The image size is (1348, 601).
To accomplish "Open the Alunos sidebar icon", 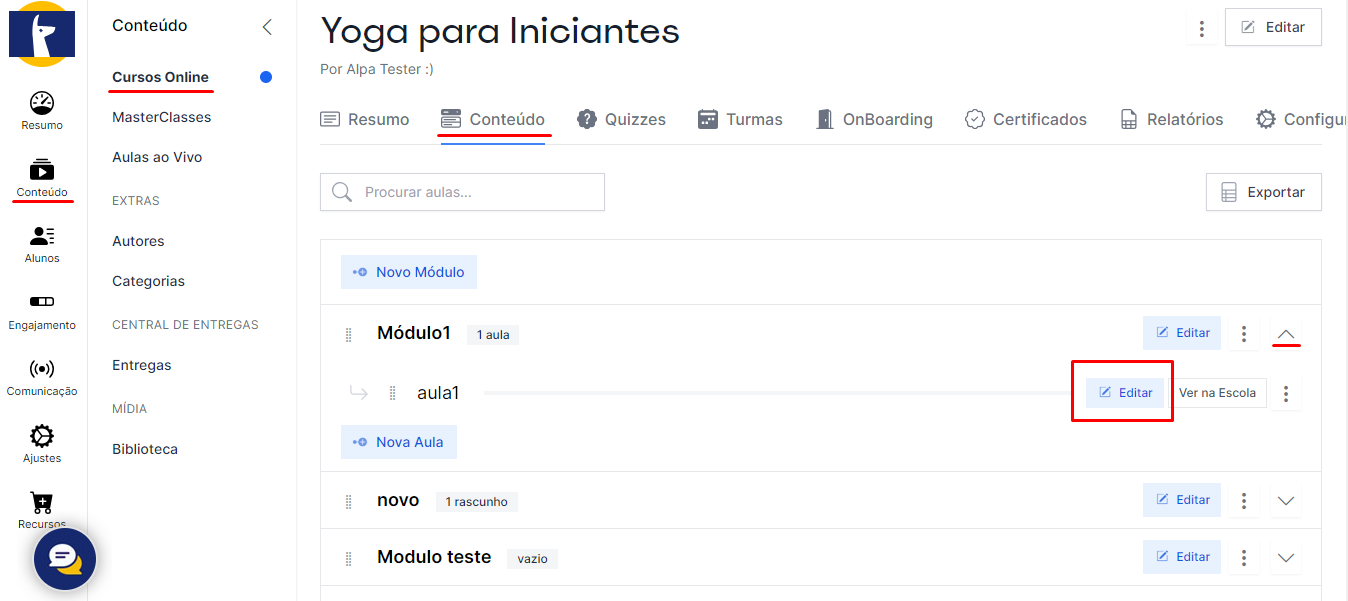I will [42, 243].
